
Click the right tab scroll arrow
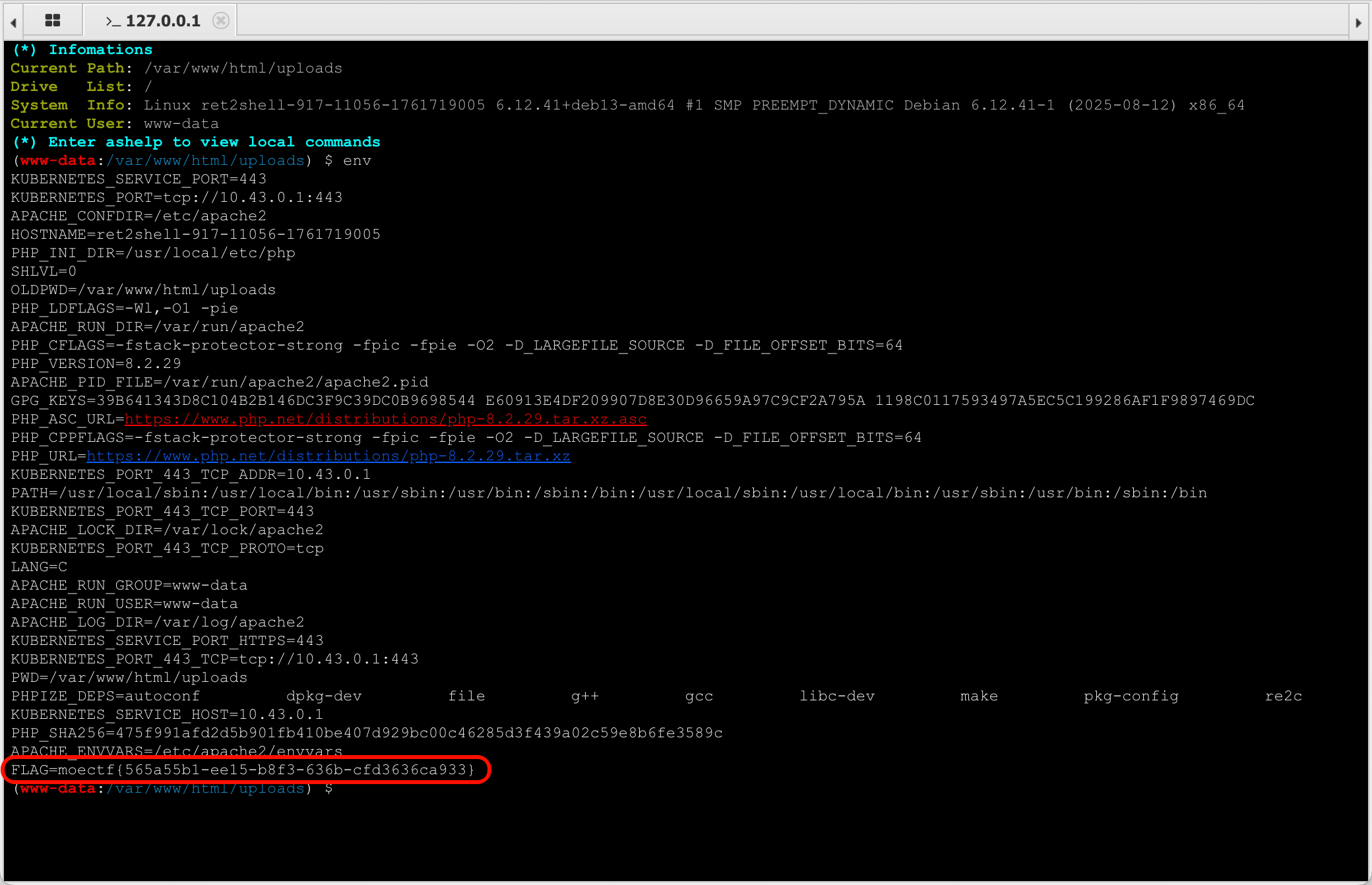1358,22
